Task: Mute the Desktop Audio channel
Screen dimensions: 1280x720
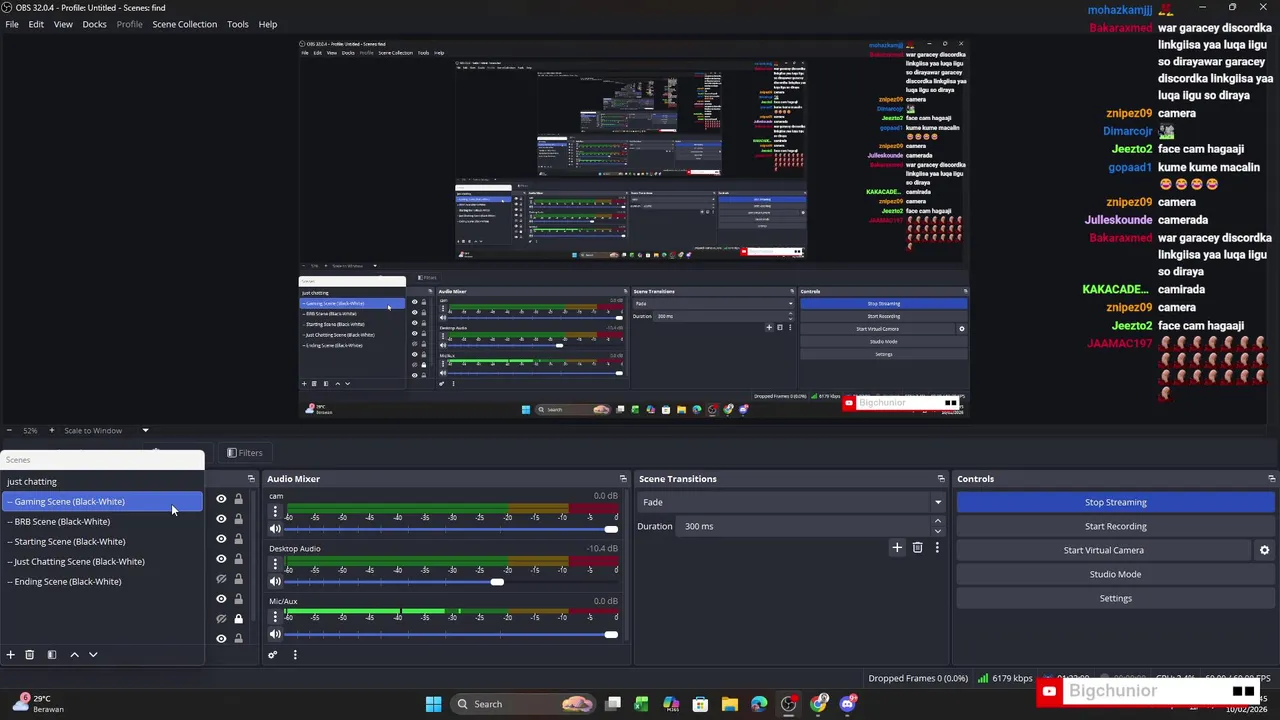Action: (275, 582)
